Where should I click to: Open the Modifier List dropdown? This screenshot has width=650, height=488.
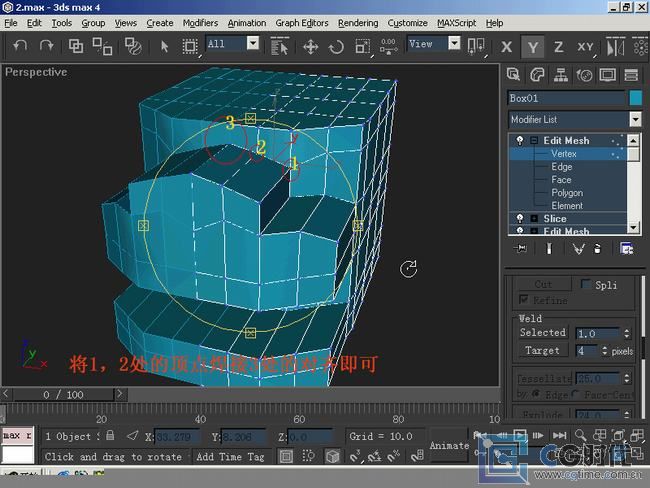pos(635,119)
